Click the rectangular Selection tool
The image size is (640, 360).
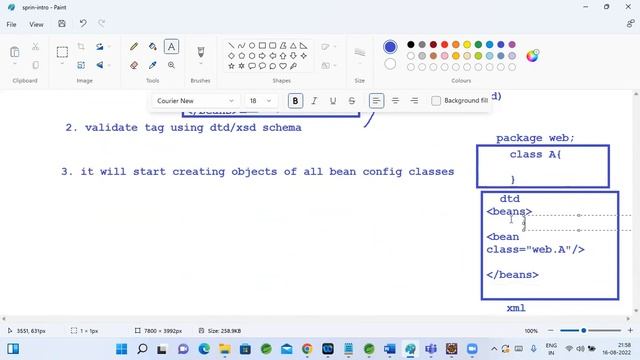pos(62,52)
